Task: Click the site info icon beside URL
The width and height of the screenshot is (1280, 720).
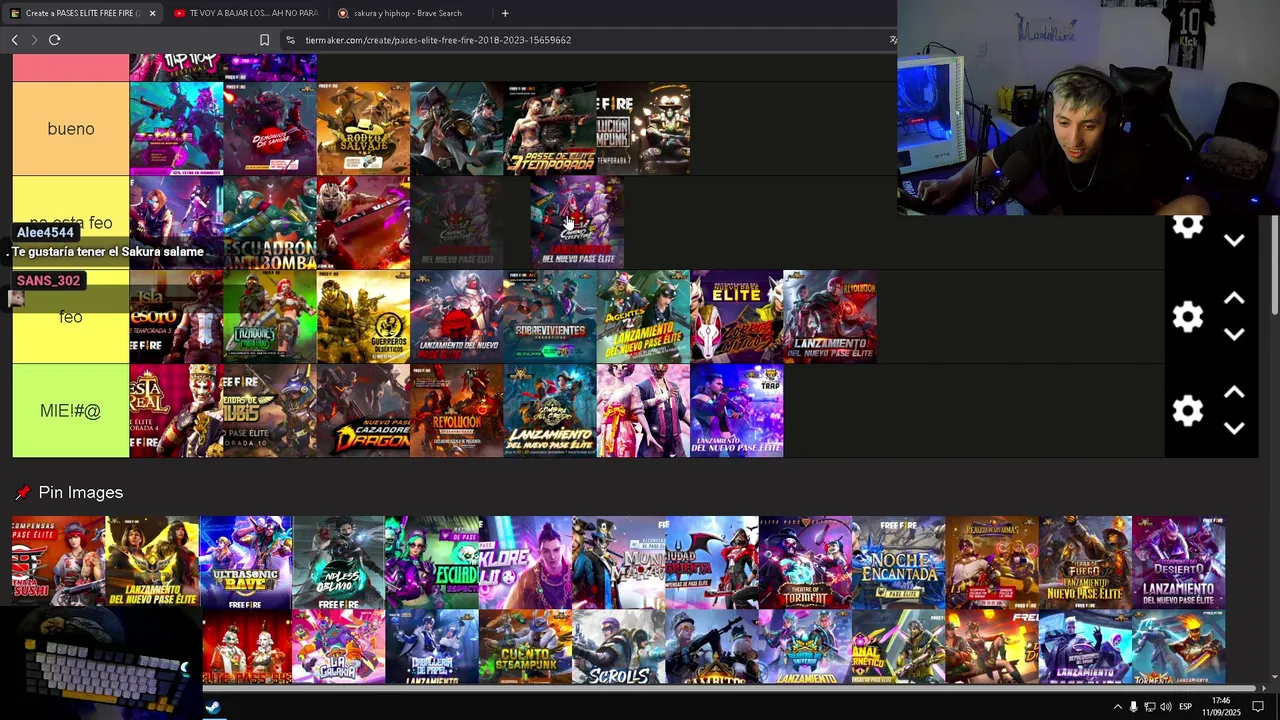Action: tap(290, 40)
